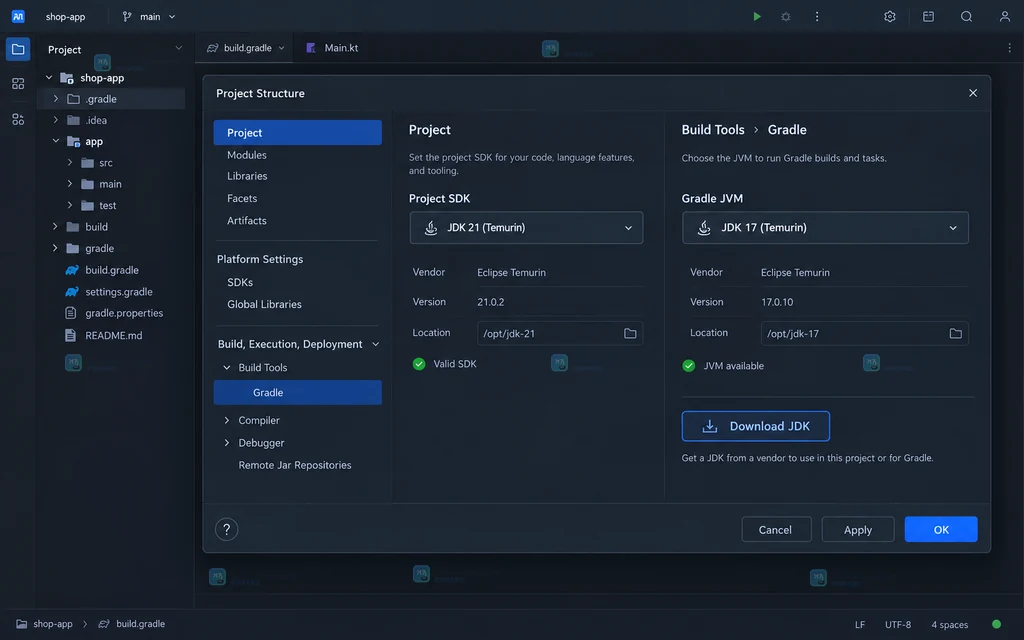Collapse the Build, Execution, Deployment section
This screenshot has height=640, width=1024.
tap(376, 344)
